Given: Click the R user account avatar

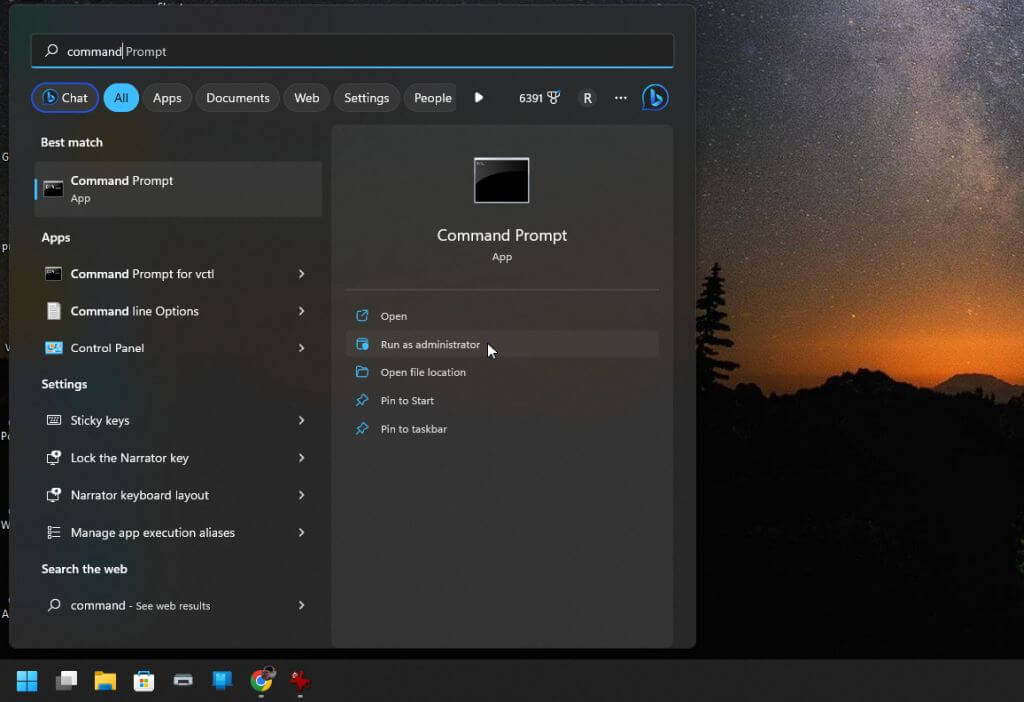Looking at the screenshot, I should (587, 98).
